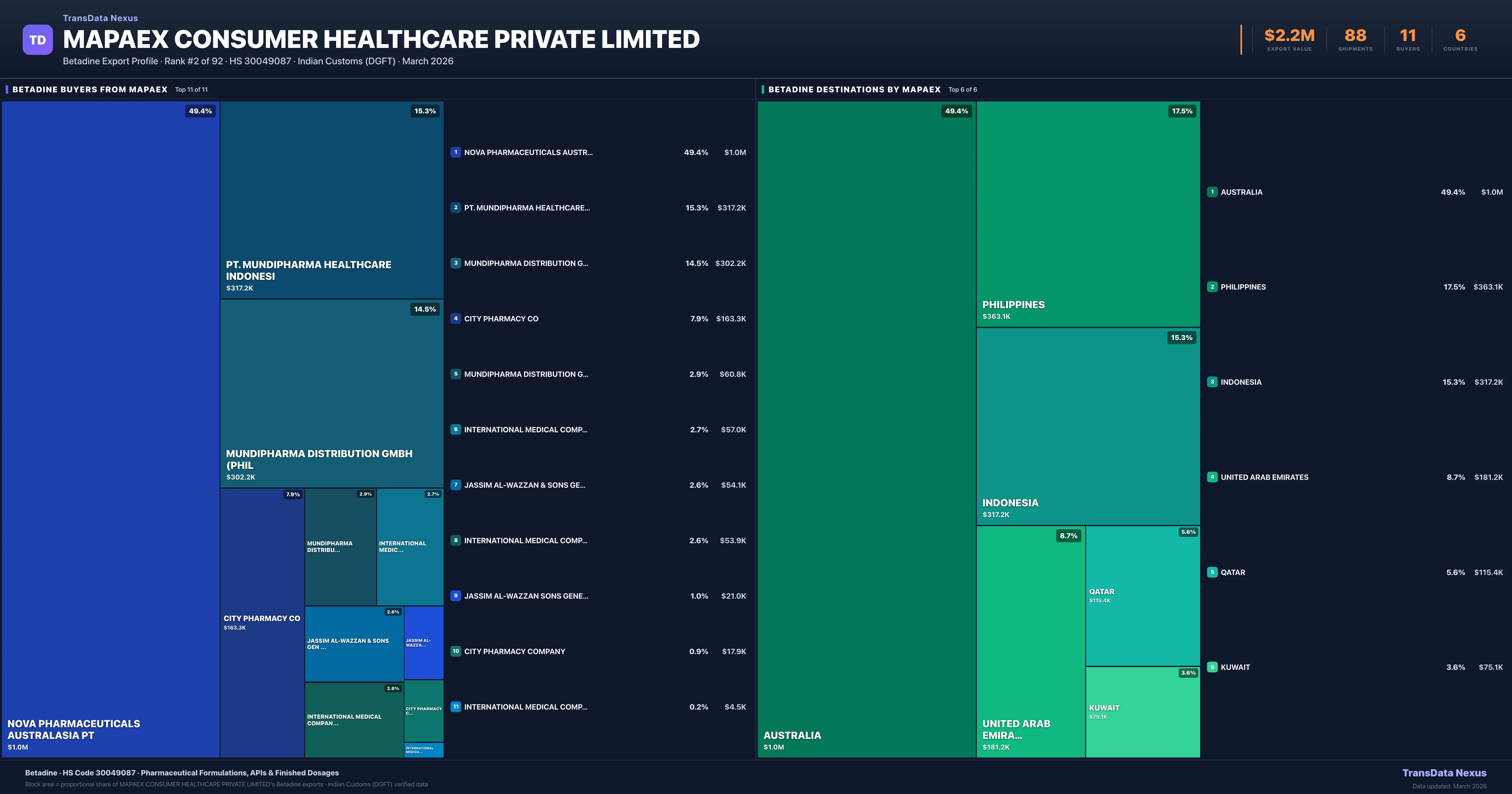Click the rank badge 4 next to CITY PHARMACY CO
The height and width of the screenshot is (794, 1512).
(x=455, y=318)
